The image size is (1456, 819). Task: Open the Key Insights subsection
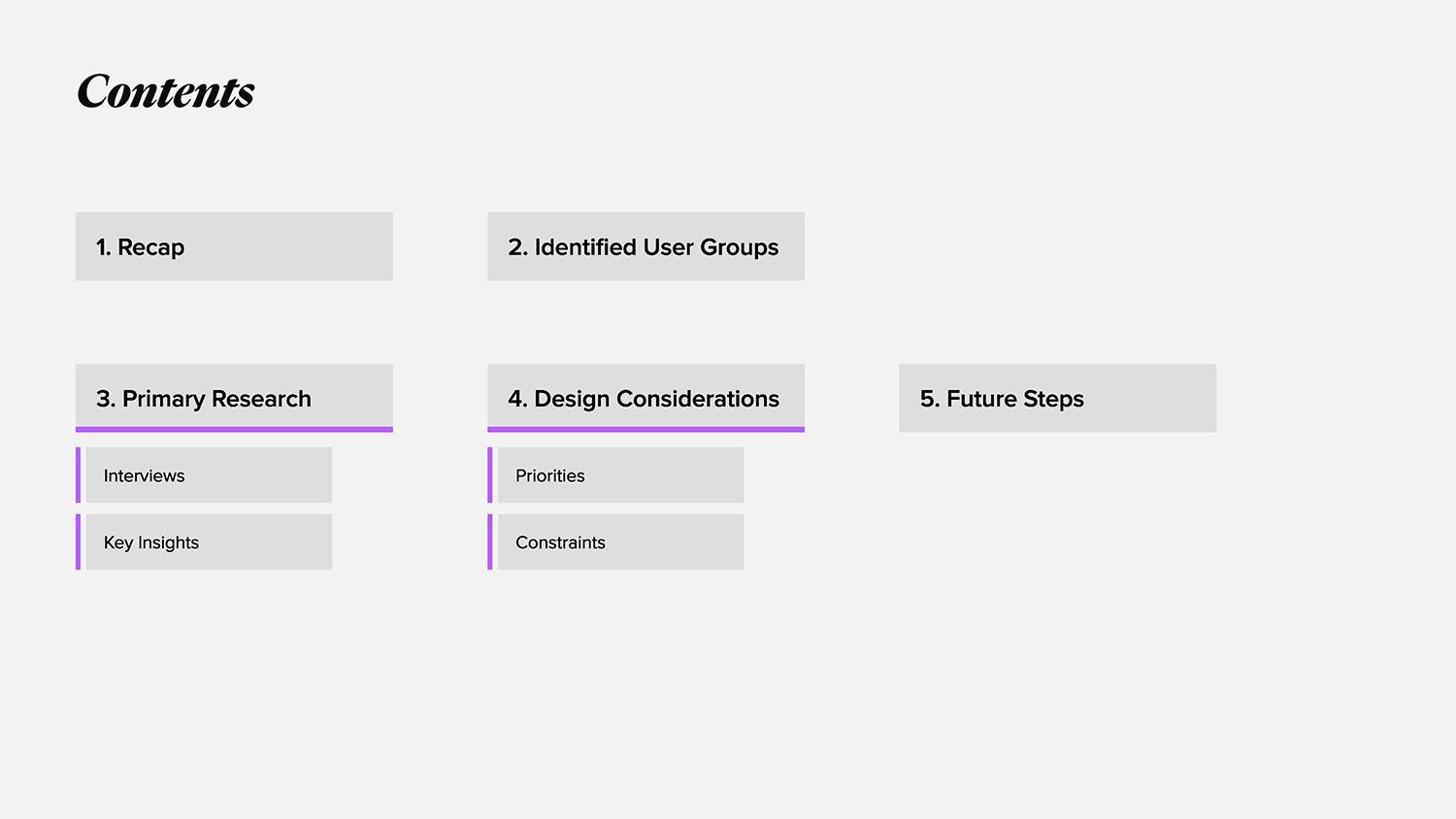[209, 542]
